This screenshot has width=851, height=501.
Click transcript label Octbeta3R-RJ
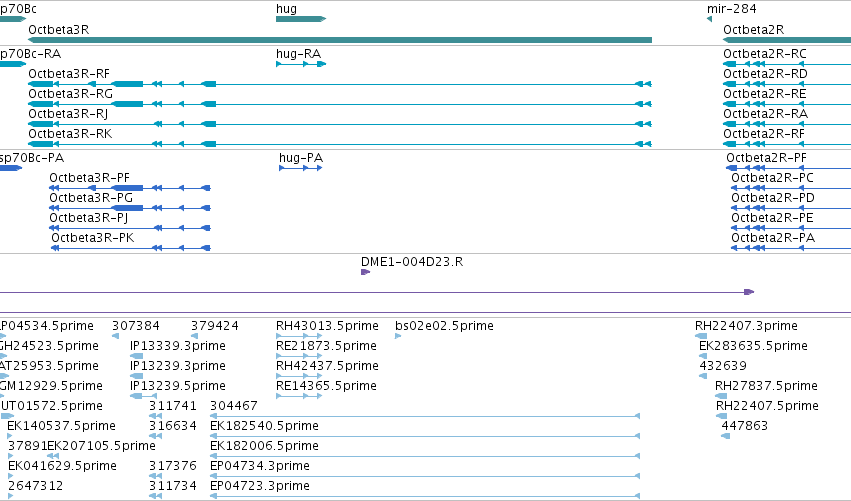[x=68, y=114]
